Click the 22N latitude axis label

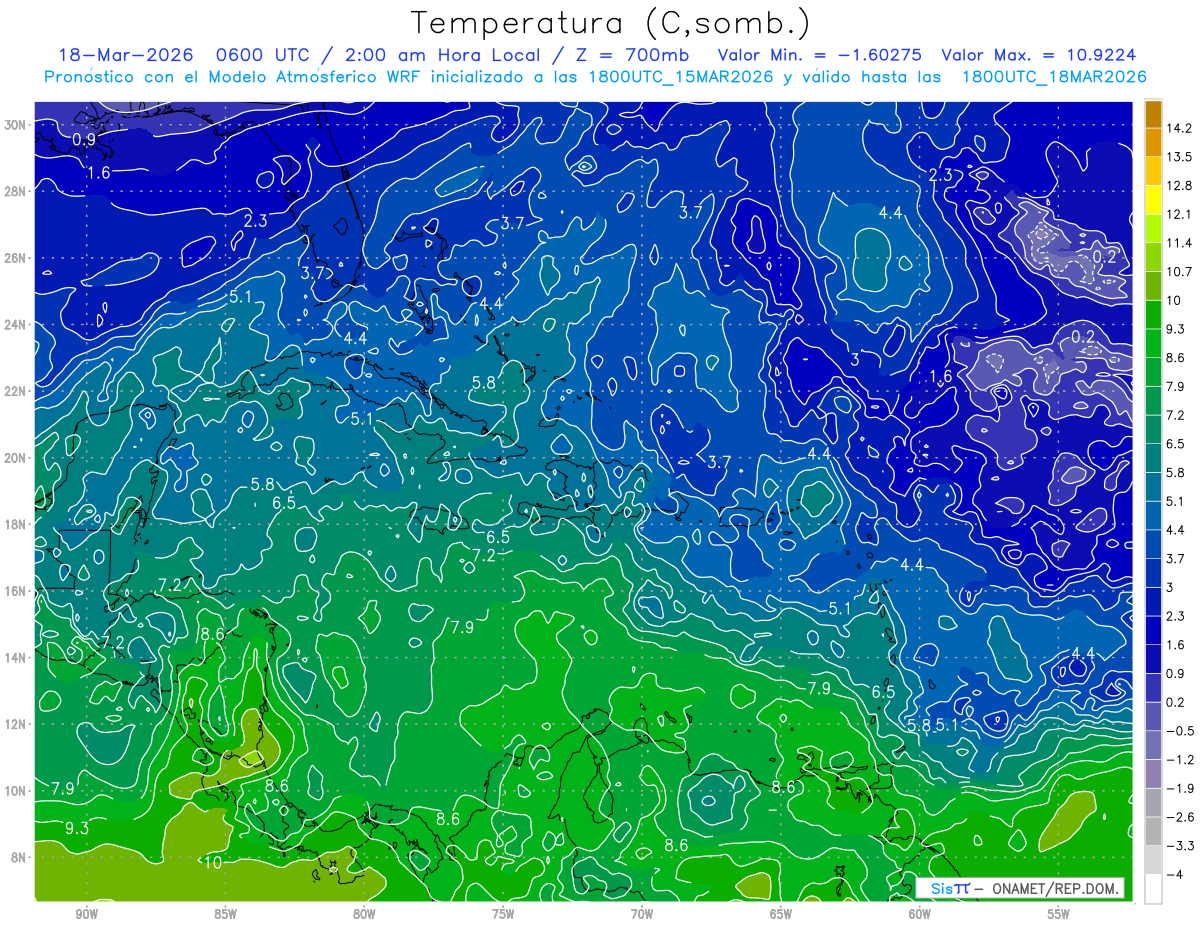point(17,391)
